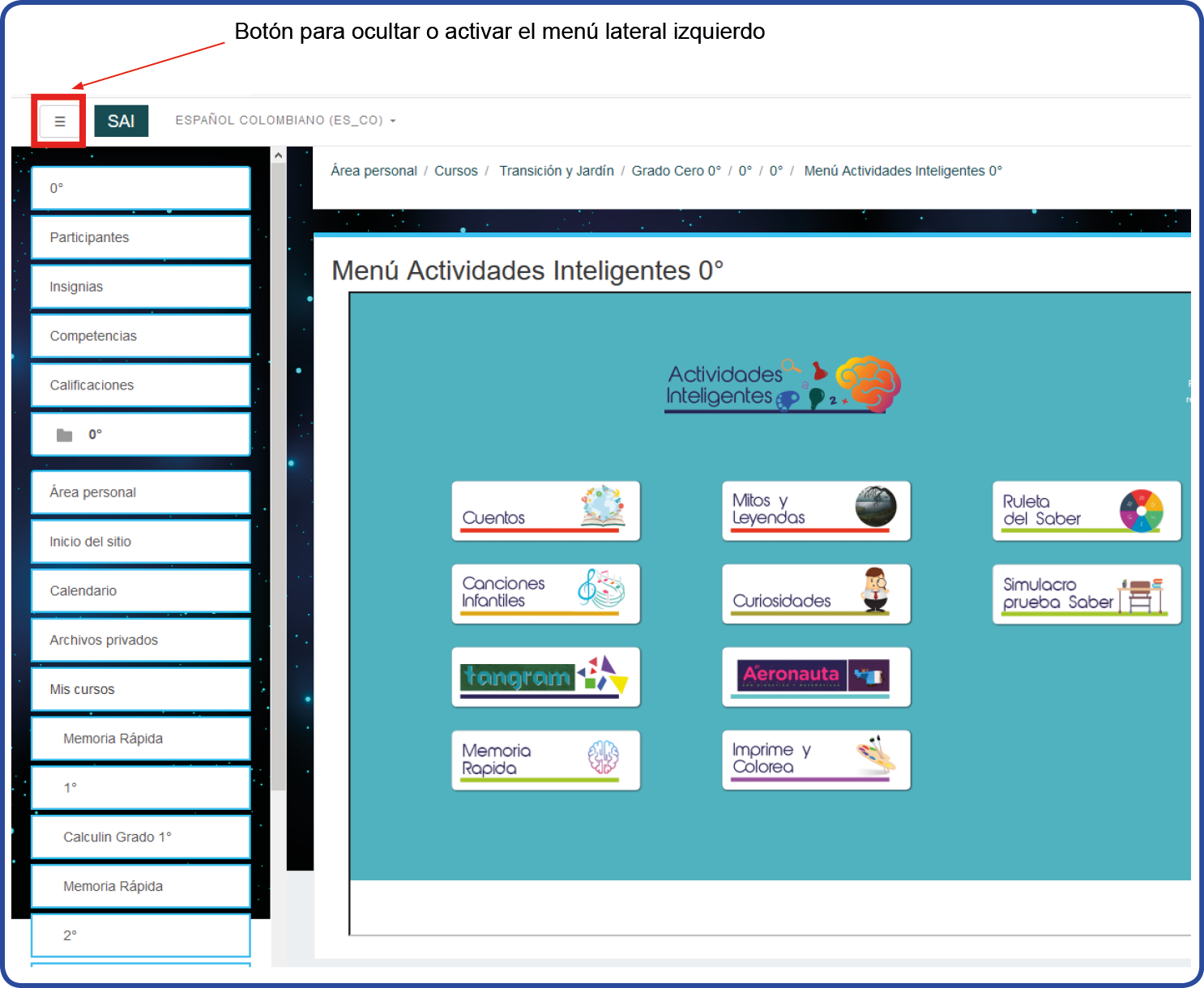Expand Mis cursos in the sidebar

(140, 689)
